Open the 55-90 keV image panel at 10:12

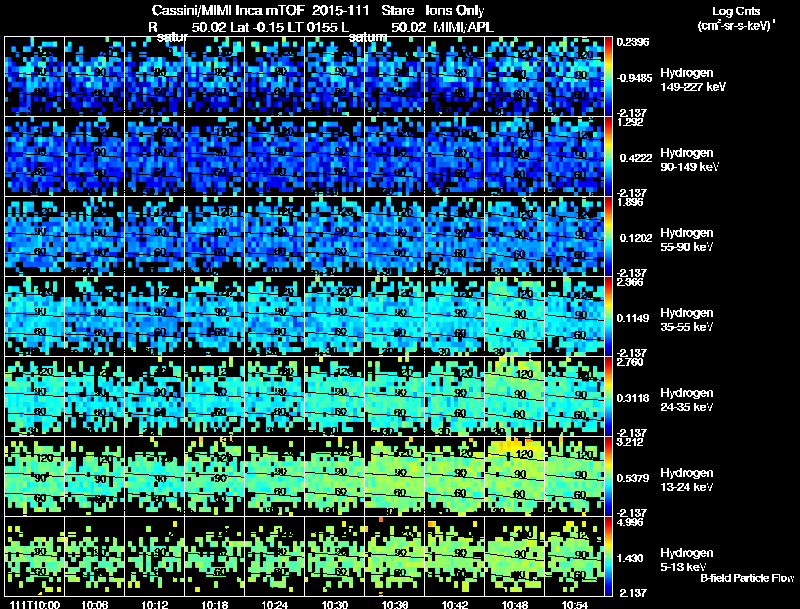coord(154,237)
